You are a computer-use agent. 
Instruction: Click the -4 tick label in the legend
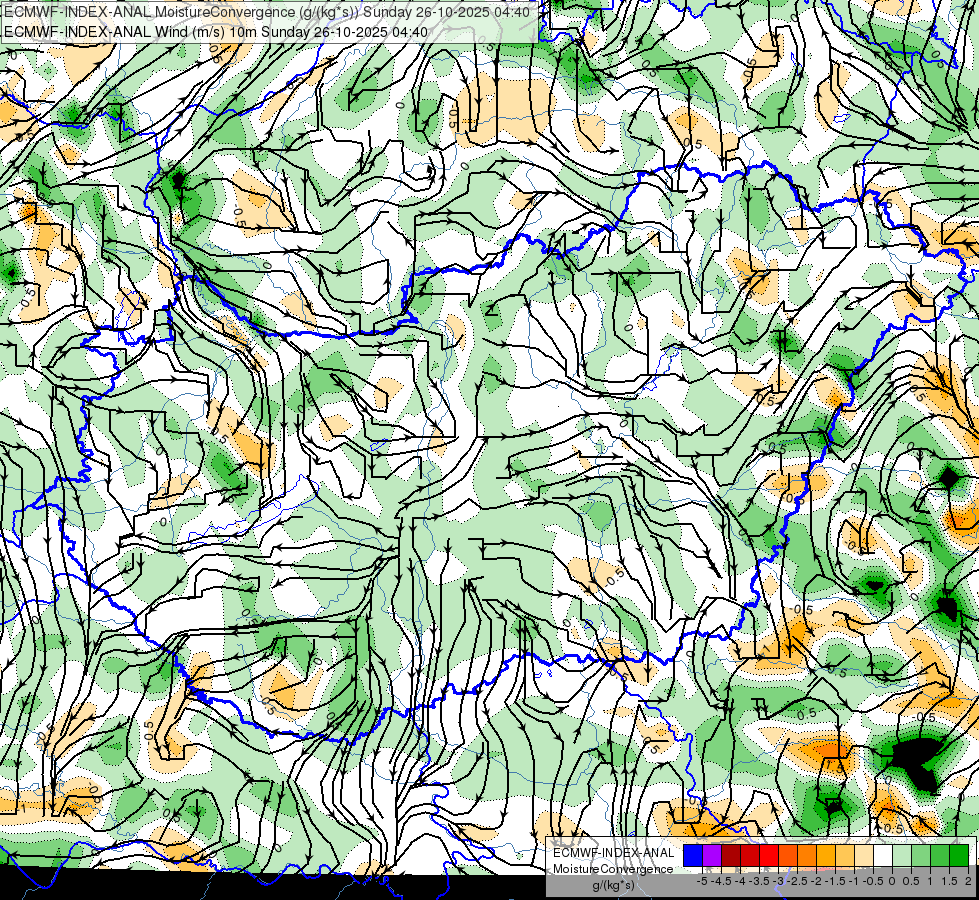(740, 881)
